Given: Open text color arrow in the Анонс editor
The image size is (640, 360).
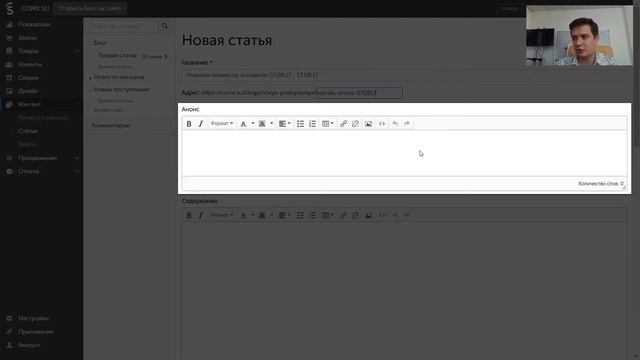Looking at the screenshot, I should click(253, 124).
